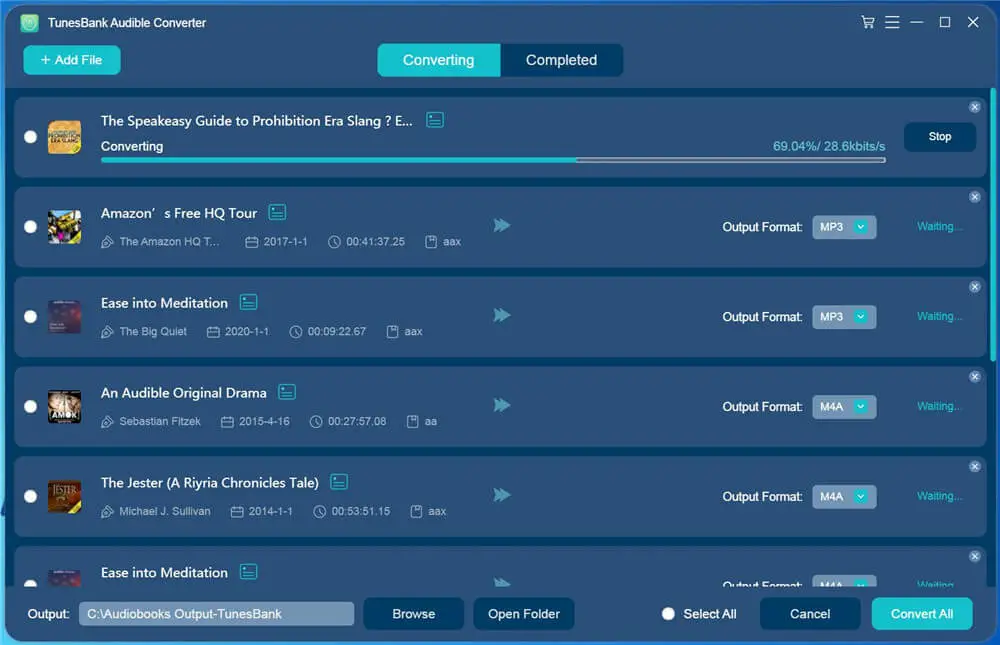This screenshot has height=645, width=1000.
Task: Remove The Big Quiet audiobook from the list
Action: coord(974,287)
